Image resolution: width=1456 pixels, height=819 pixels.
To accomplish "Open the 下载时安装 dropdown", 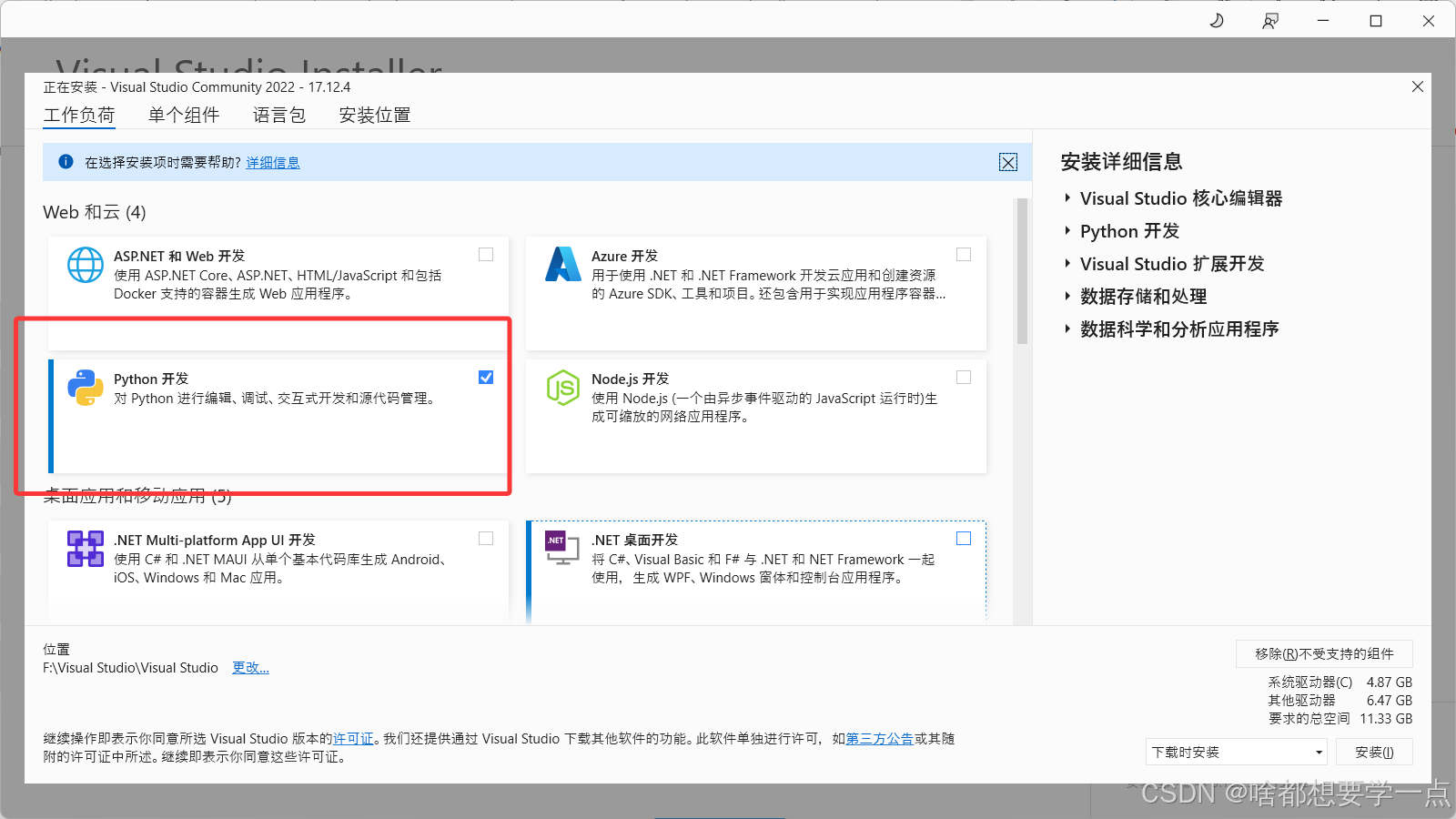I will (x=1236, y=752).
